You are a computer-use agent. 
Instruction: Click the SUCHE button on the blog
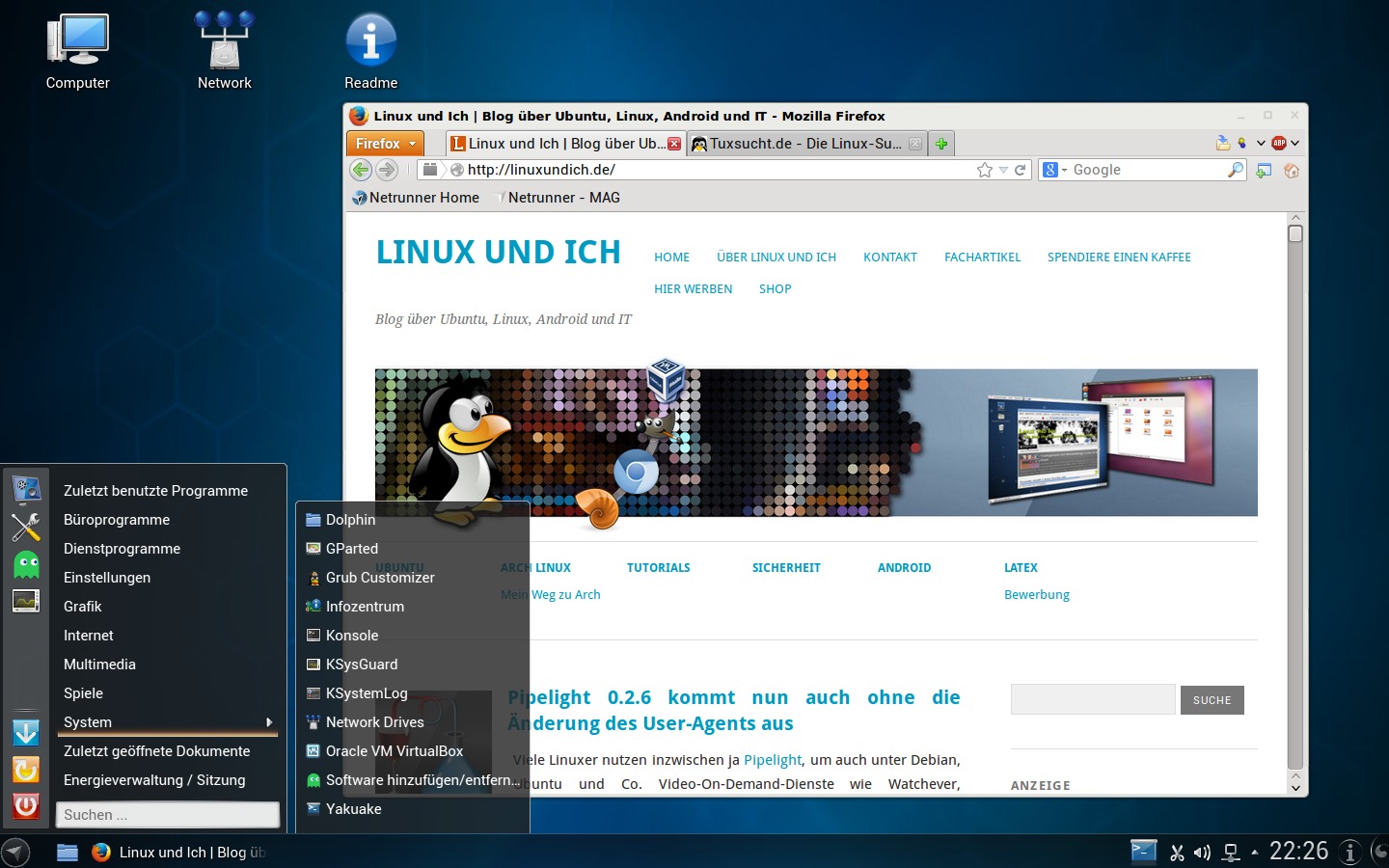coord(1212,700)
